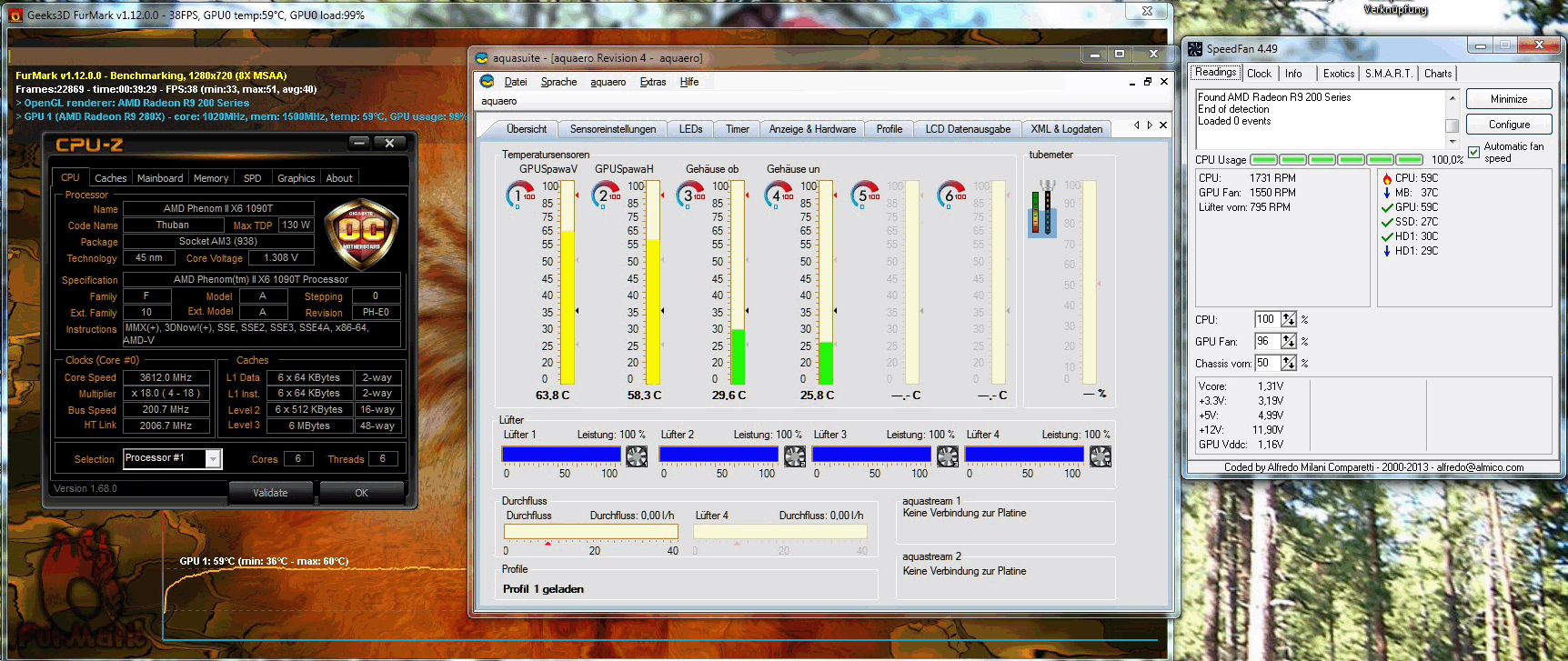The image size is (1568, 661).
Task: Click sensor gauge 3 icon in aquasuite
Action: click(691, 195)
